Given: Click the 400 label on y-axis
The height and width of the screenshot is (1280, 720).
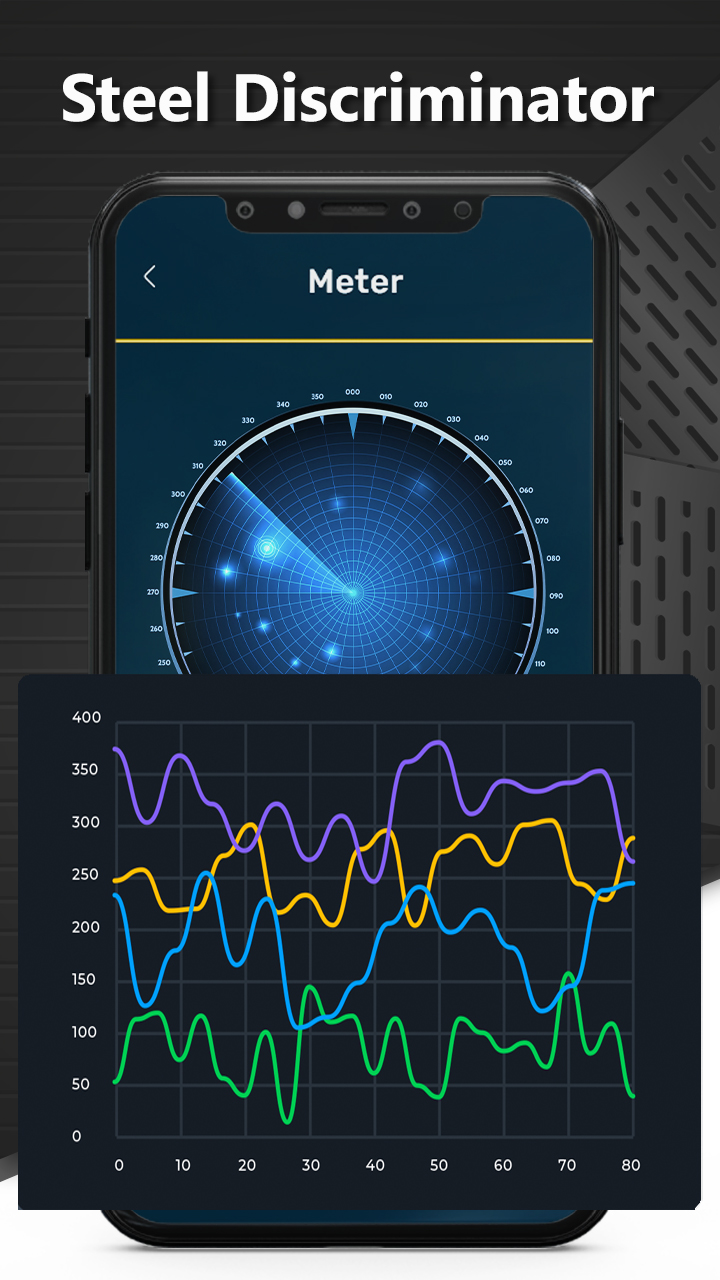Looking at the screenshot, I should click(87, 717).
